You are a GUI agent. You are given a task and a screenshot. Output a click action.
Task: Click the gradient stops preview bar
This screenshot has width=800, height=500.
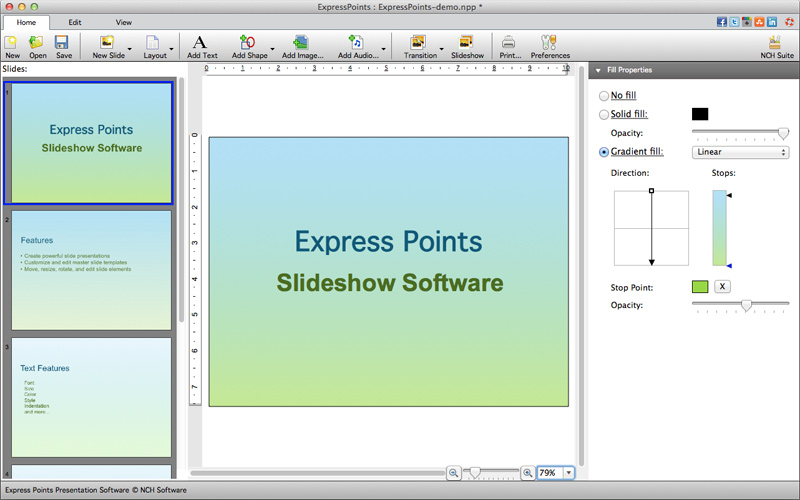(719, 228)
